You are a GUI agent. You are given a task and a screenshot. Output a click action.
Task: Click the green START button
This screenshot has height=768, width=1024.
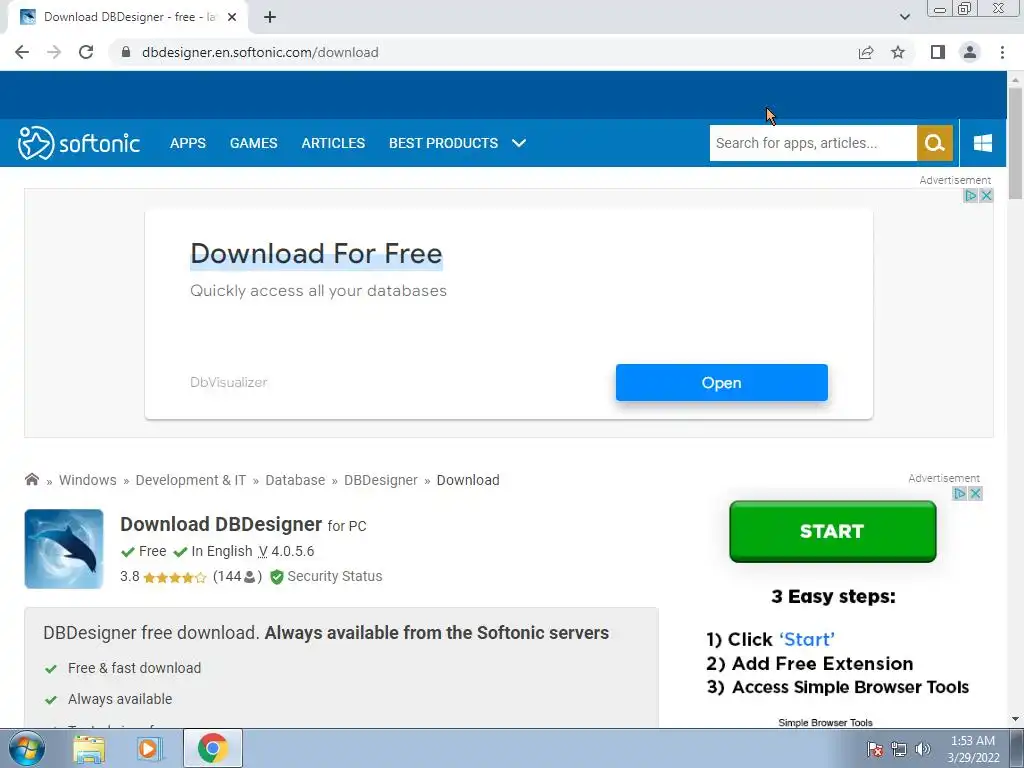pos(833,531)
